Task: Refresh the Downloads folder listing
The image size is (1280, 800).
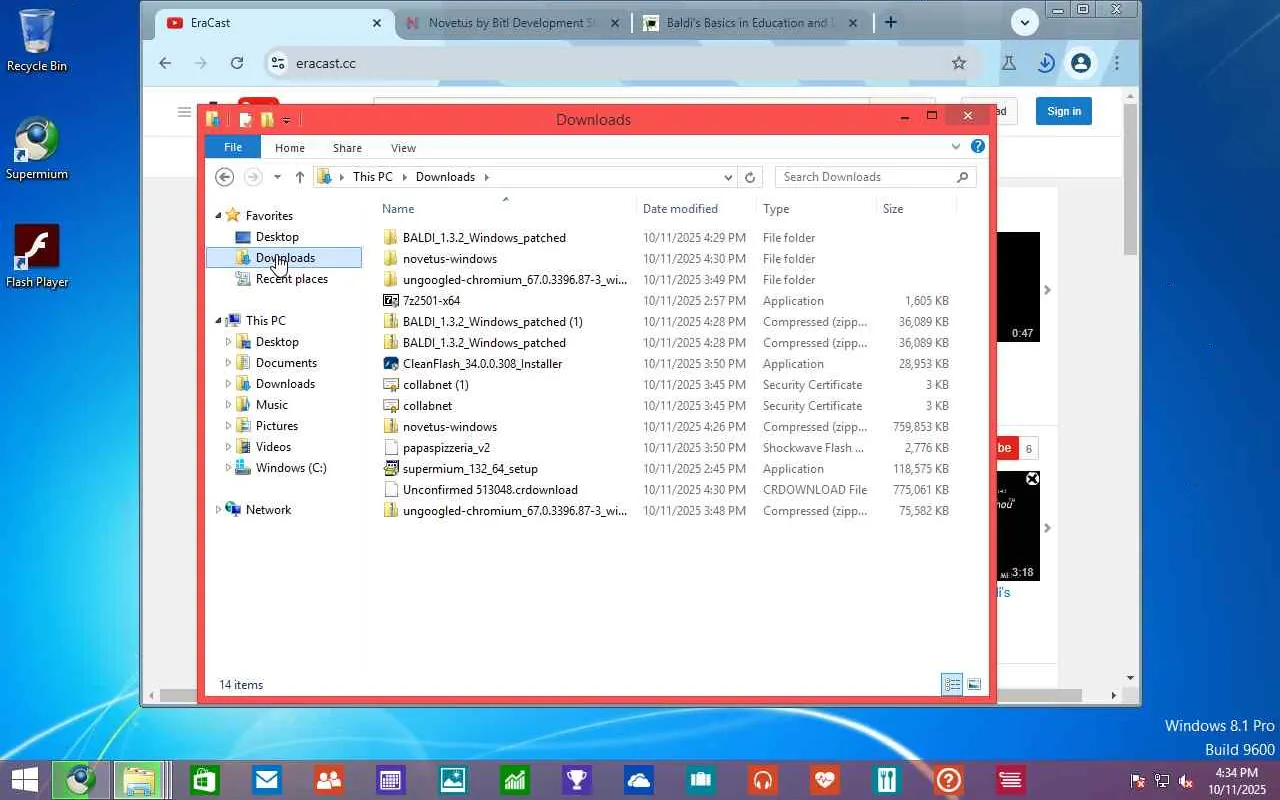Action: pyautogui.click(x=750, y=177)
